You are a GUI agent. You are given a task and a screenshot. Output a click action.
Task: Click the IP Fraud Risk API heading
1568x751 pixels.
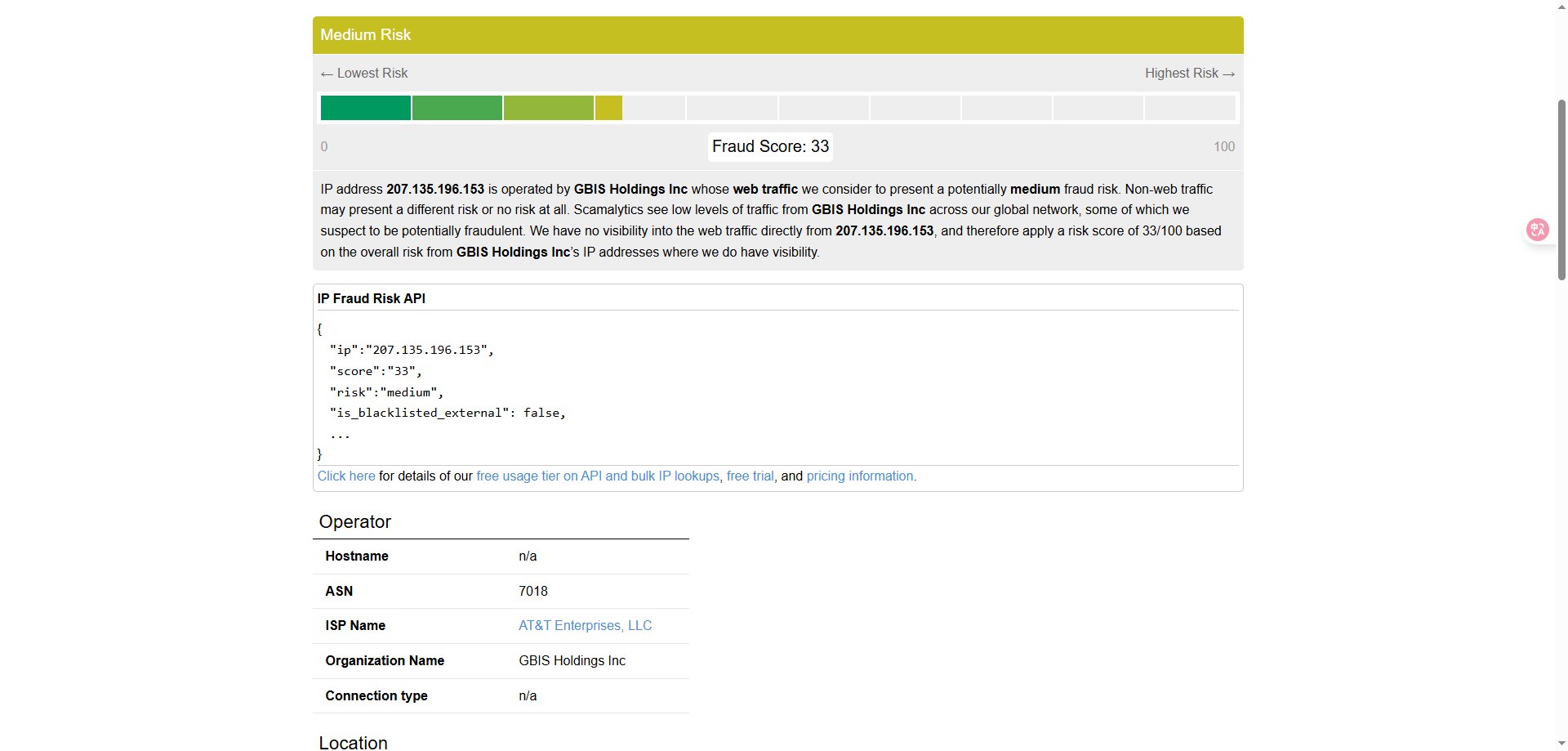coord(372,299)
